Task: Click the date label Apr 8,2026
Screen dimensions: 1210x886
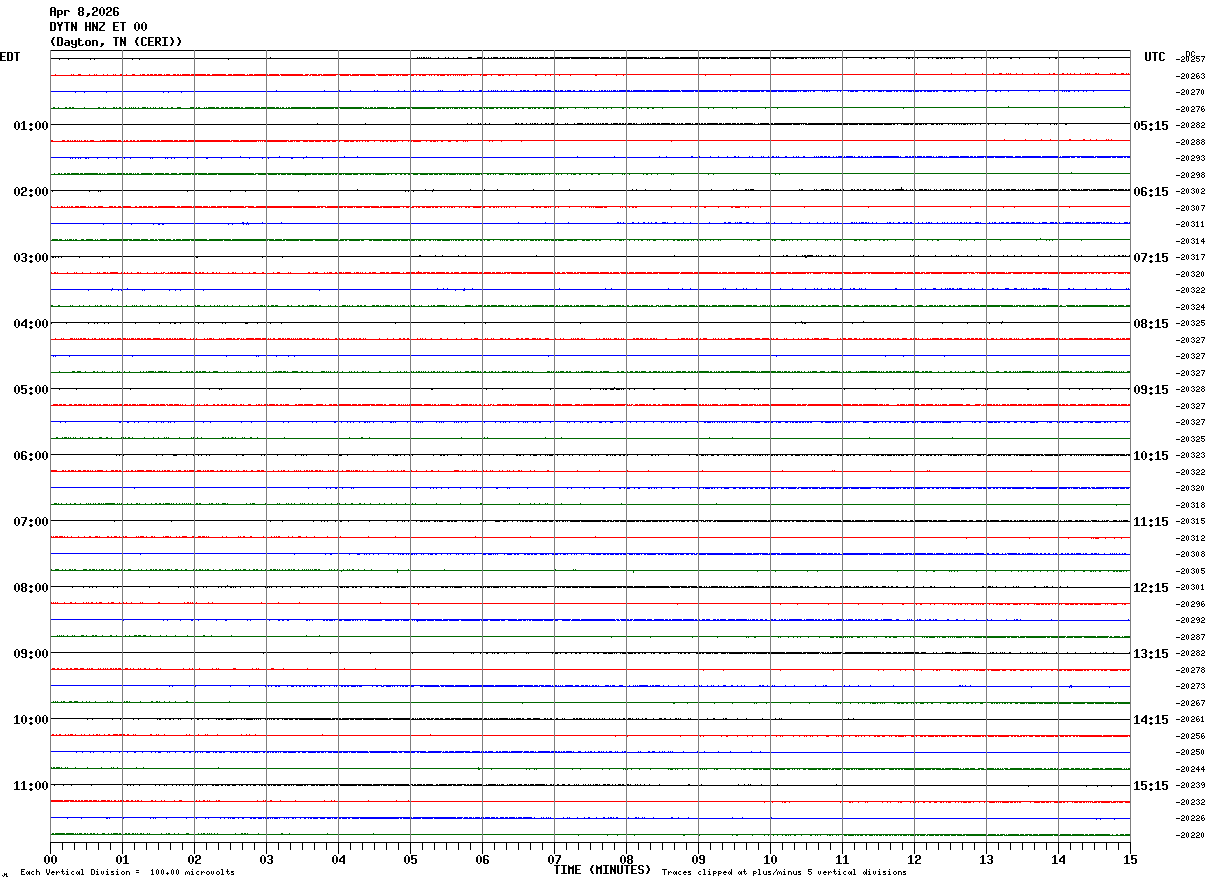Action: coord(84,12)
